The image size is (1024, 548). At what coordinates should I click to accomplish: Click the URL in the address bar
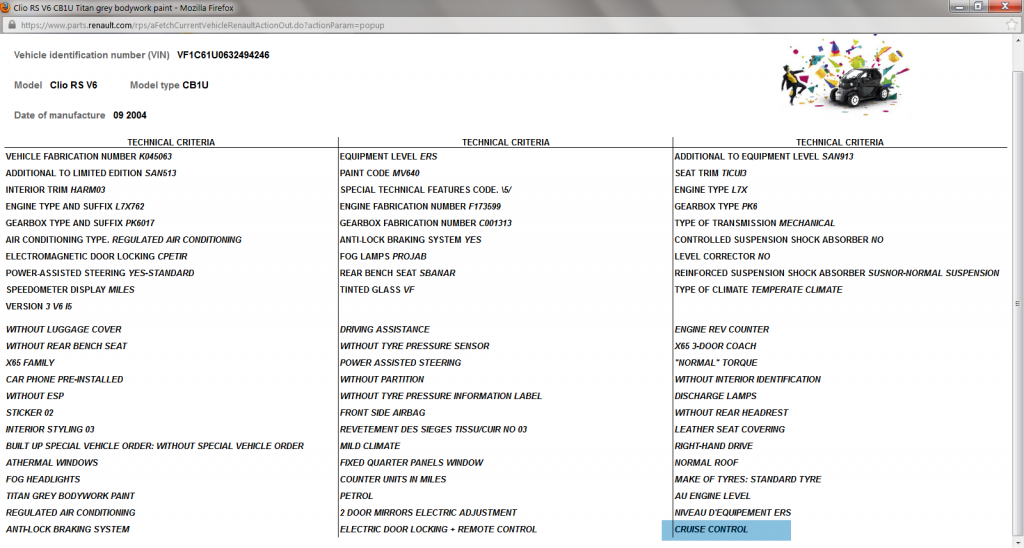(202, 25)
